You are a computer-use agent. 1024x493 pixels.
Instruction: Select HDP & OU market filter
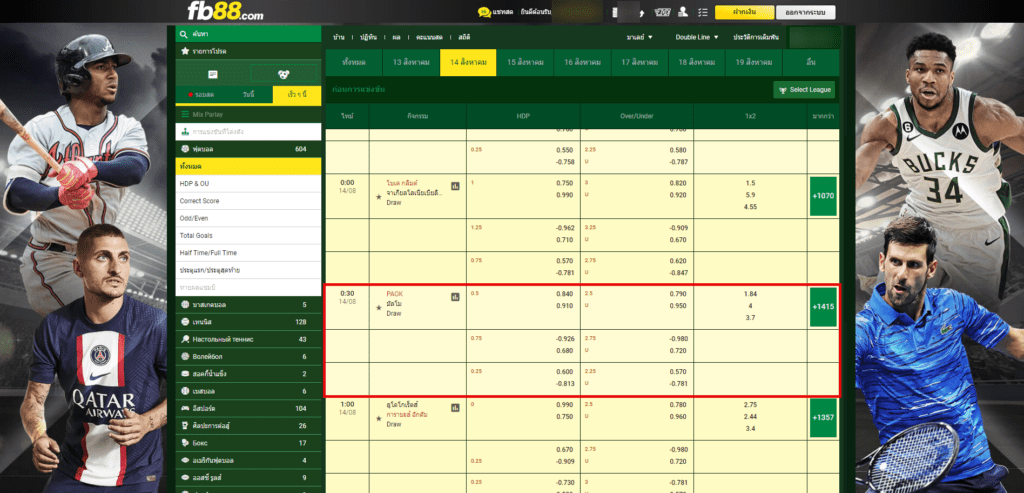[248, 183]
